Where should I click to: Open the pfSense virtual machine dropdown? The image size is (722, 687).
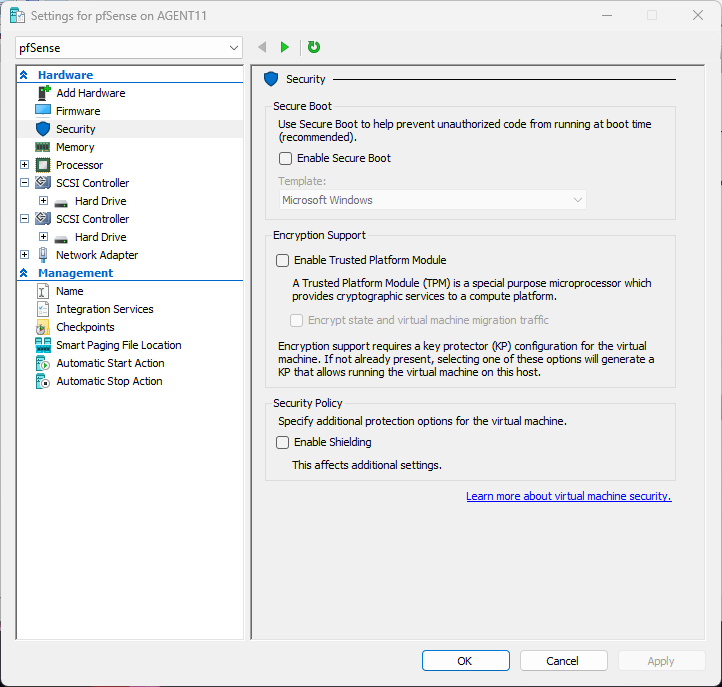130,47
